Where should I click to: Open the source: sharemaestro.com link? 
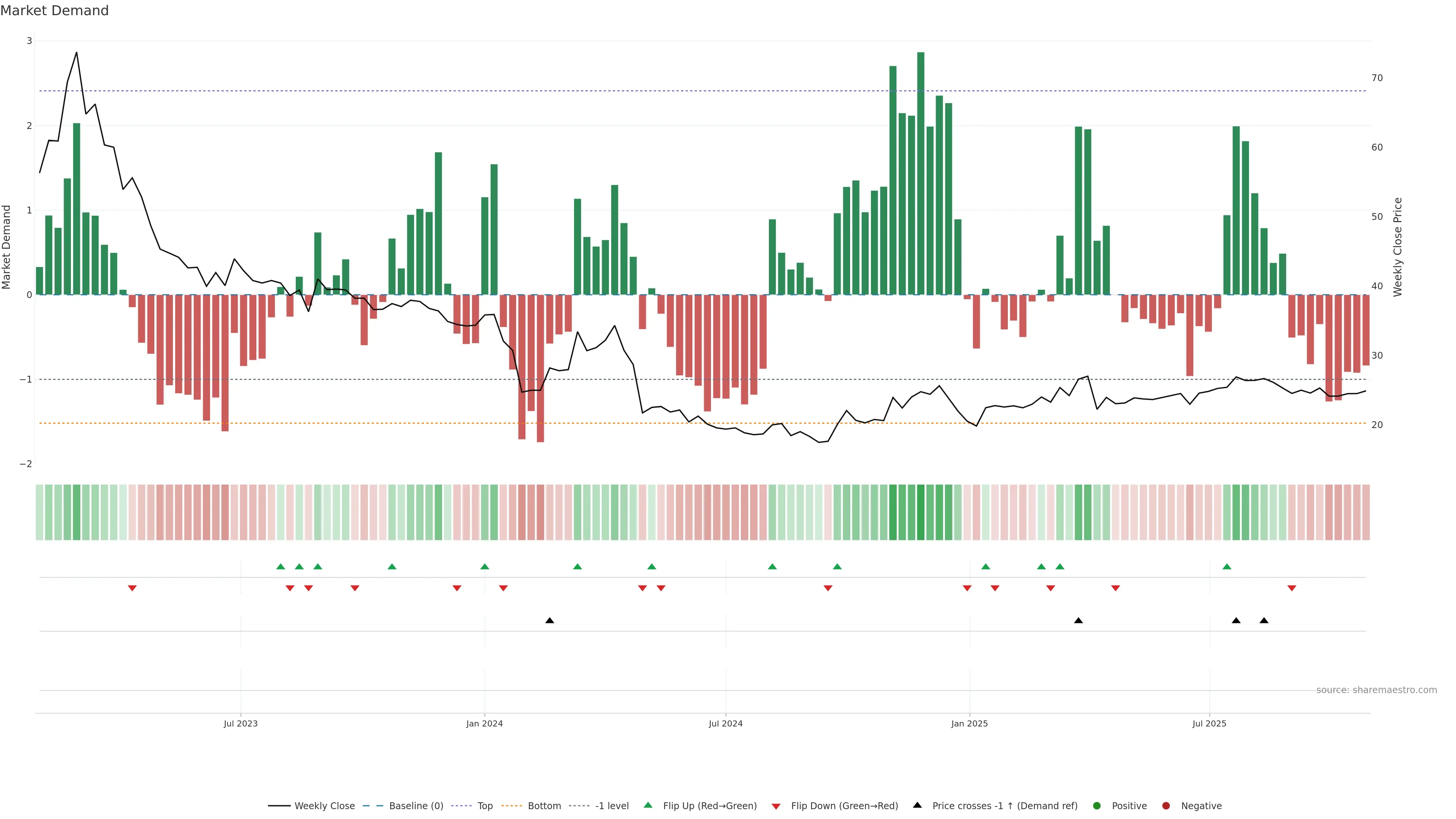coord(1376,690)
